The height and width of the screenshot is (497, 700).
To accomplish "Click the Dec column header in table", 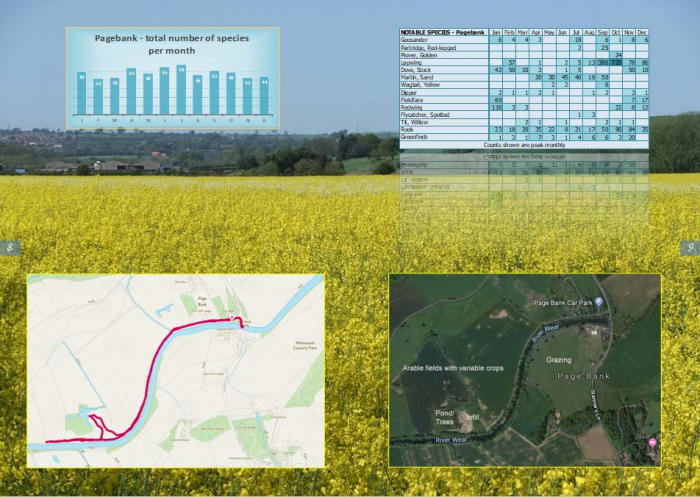I will 642,33.
